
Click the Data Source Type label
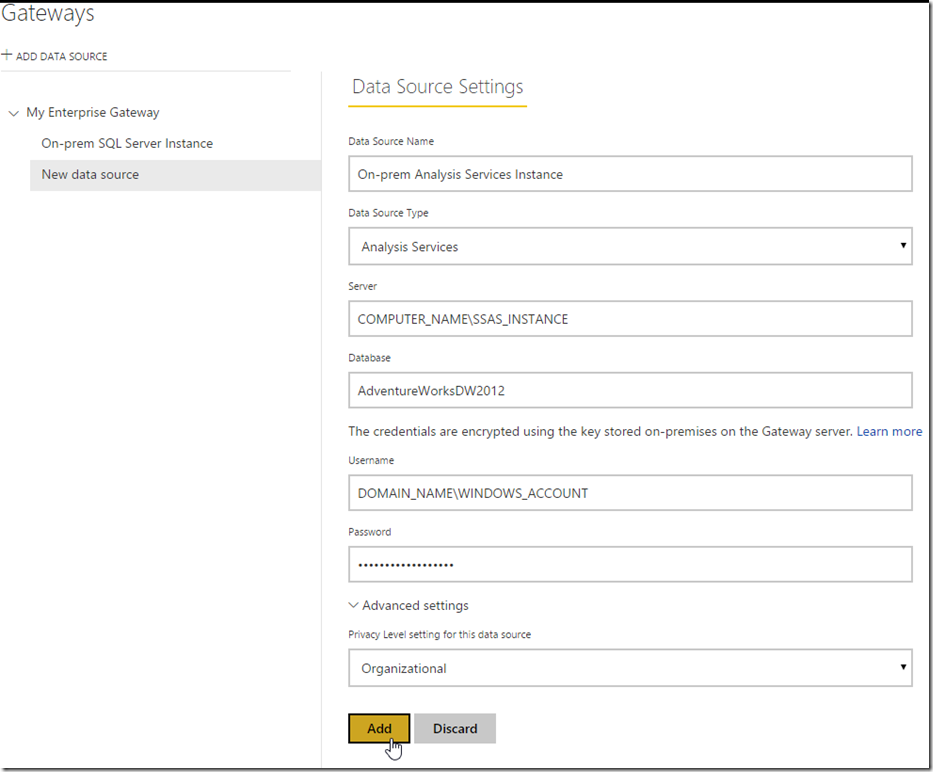388,213
